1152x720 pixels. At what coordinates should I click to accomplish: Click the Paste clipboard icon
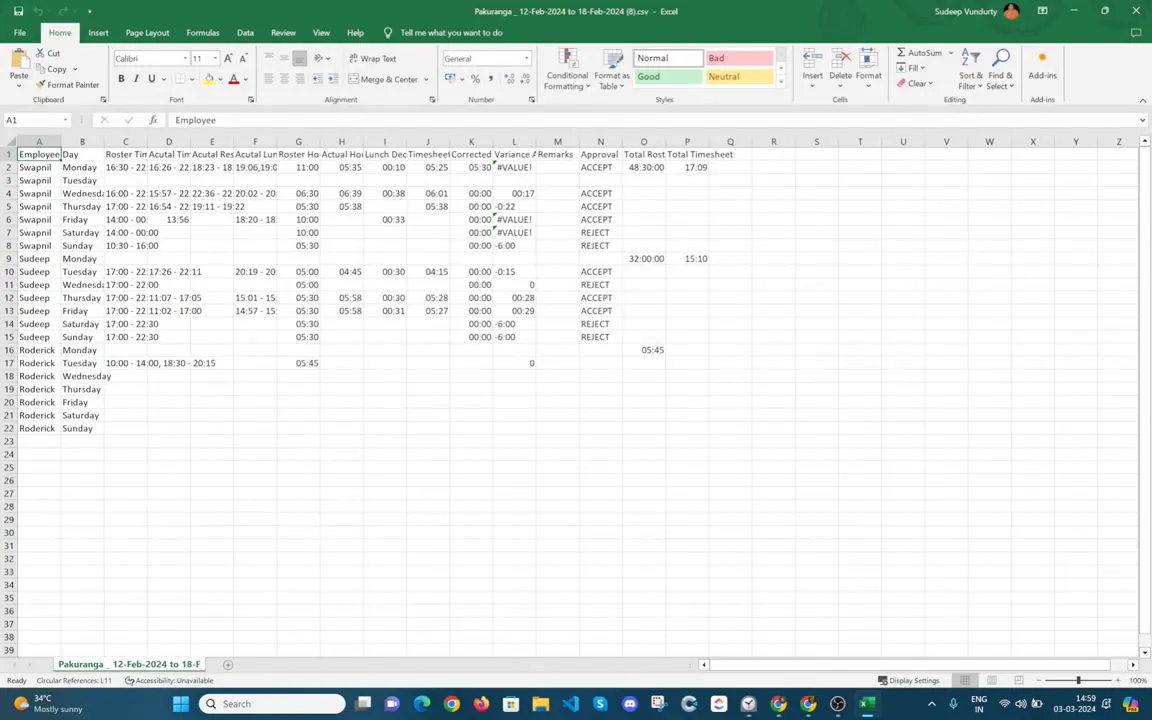point(19,60)
